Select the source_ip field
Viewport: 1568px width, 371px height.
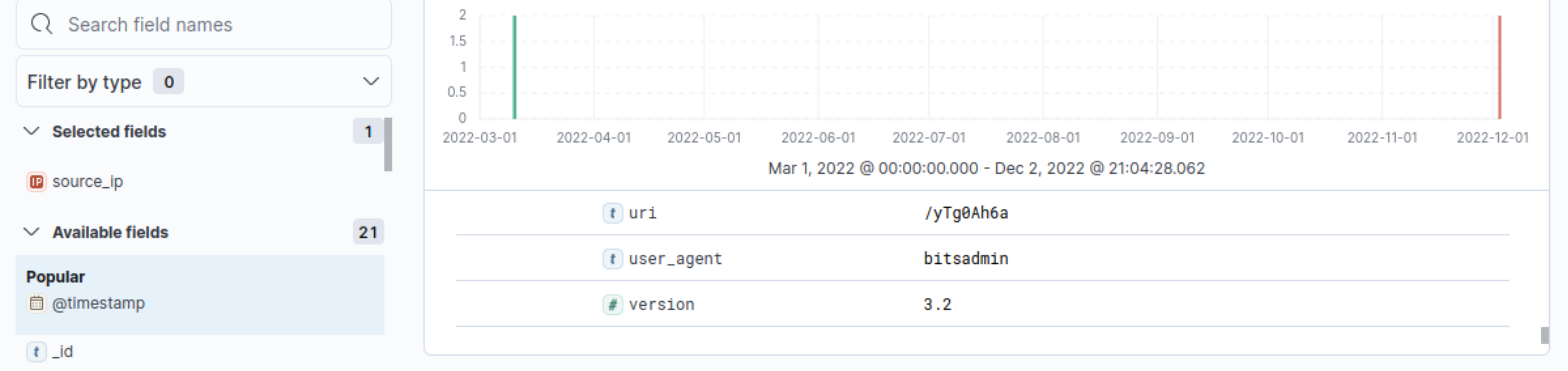(88, 181)
